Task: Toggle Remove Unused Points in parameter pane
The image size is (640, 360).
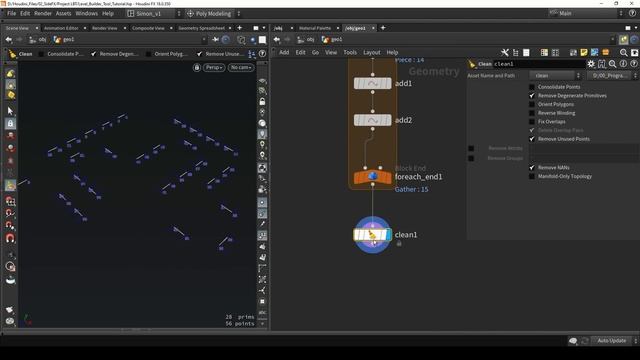Action: pyautogui.click(x=532, y=139)
